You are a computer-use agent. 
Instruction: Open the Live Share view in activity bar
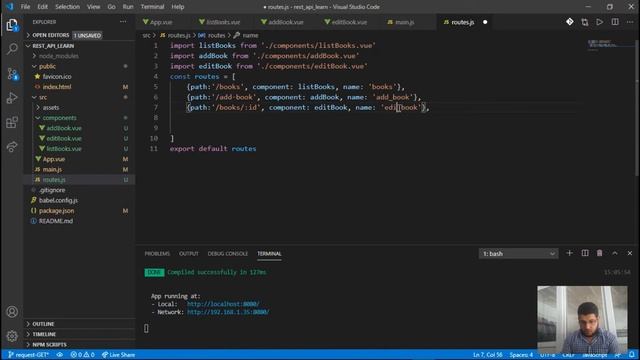pyautogui.click(x=12, y=147)
